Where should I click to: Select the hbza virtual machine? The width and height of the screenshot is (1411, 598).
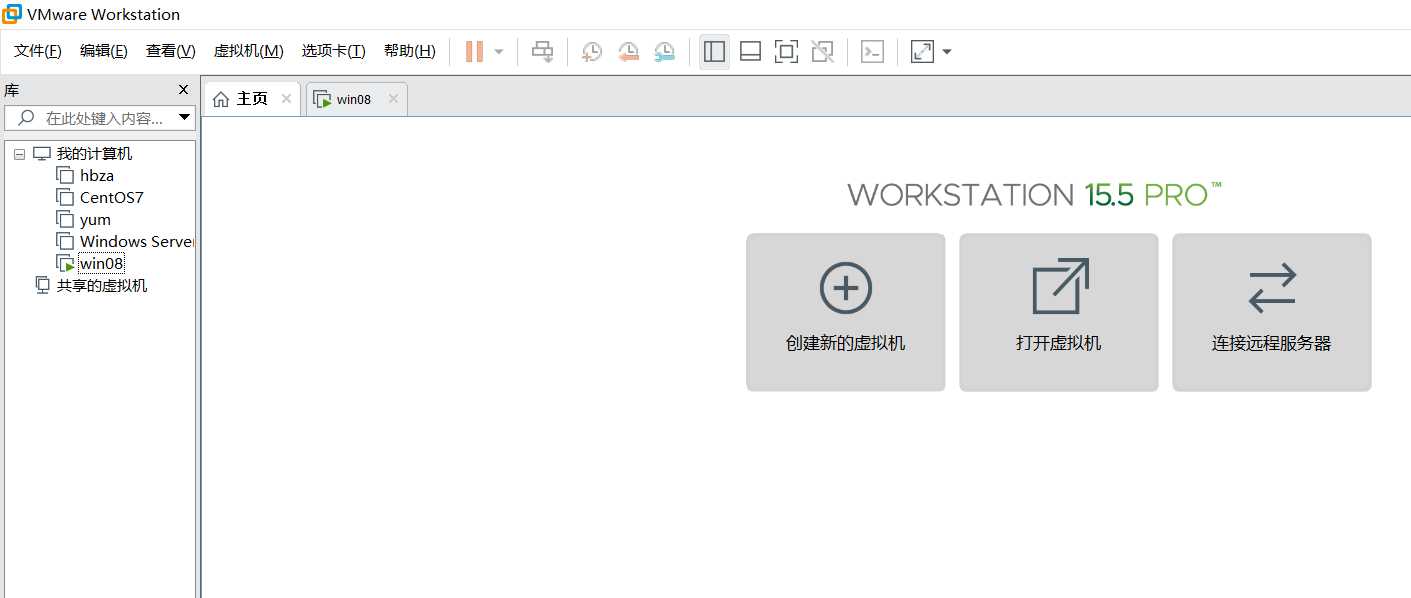pyautogui.click(x=97, y=176)
